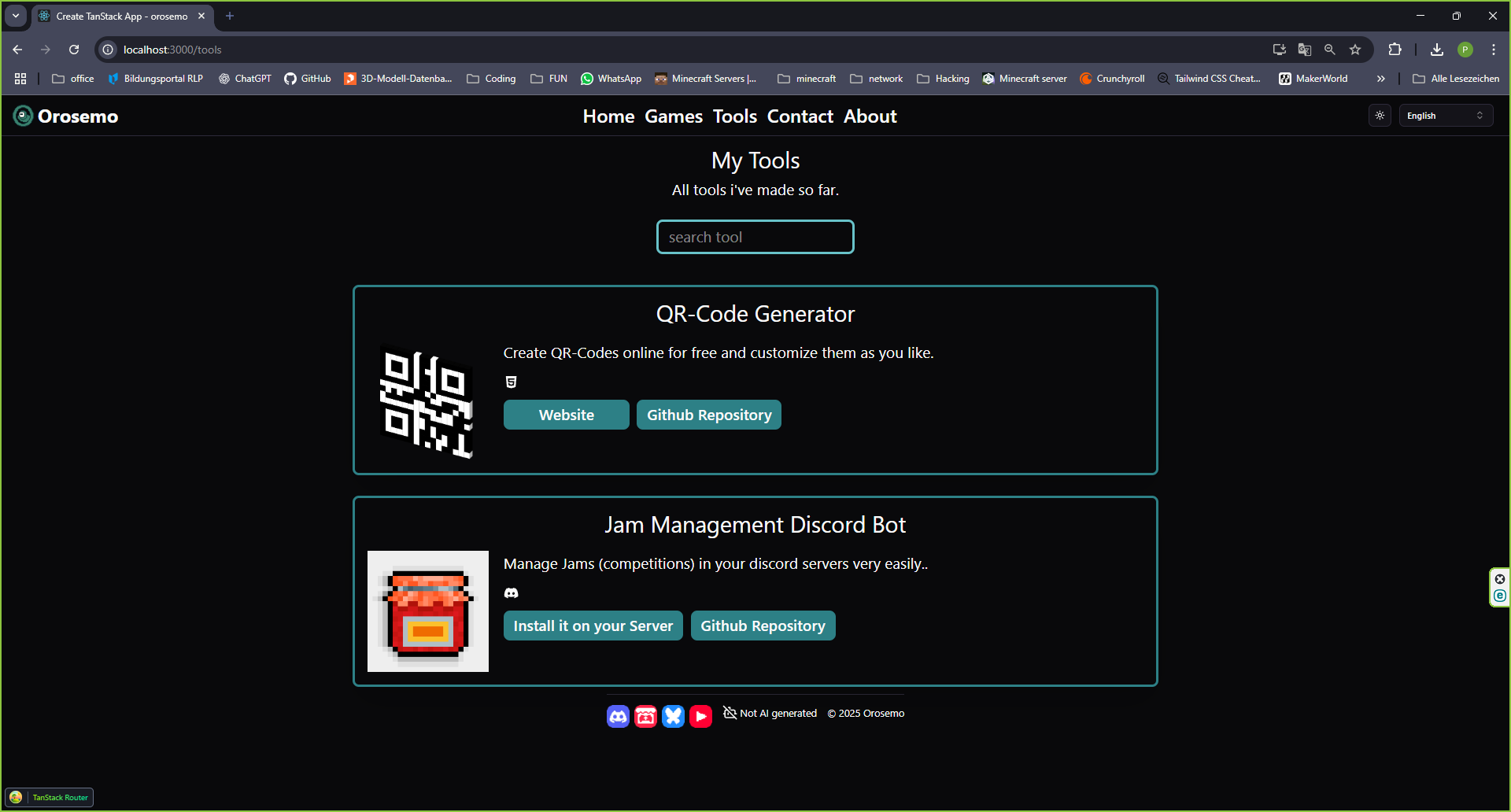Open the Discord link in the footer
Viewport: 1511px width, 812px height.
pyautogui.click(x=618, y=716)
